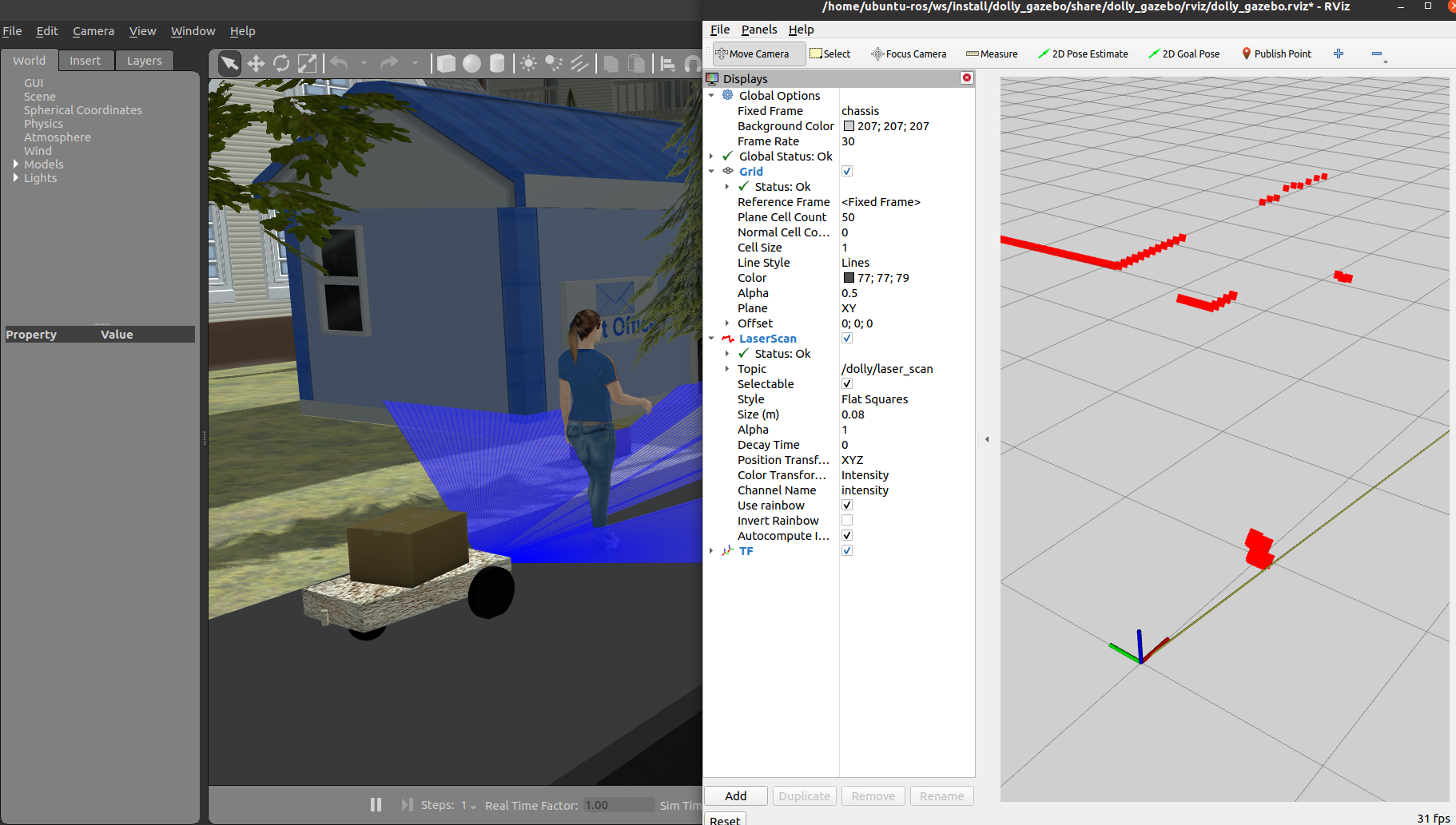Viewport: 1456px width, 825px height.
Task: Click the Remove display button
Action: pyautogui.click(x=873, y=795)
